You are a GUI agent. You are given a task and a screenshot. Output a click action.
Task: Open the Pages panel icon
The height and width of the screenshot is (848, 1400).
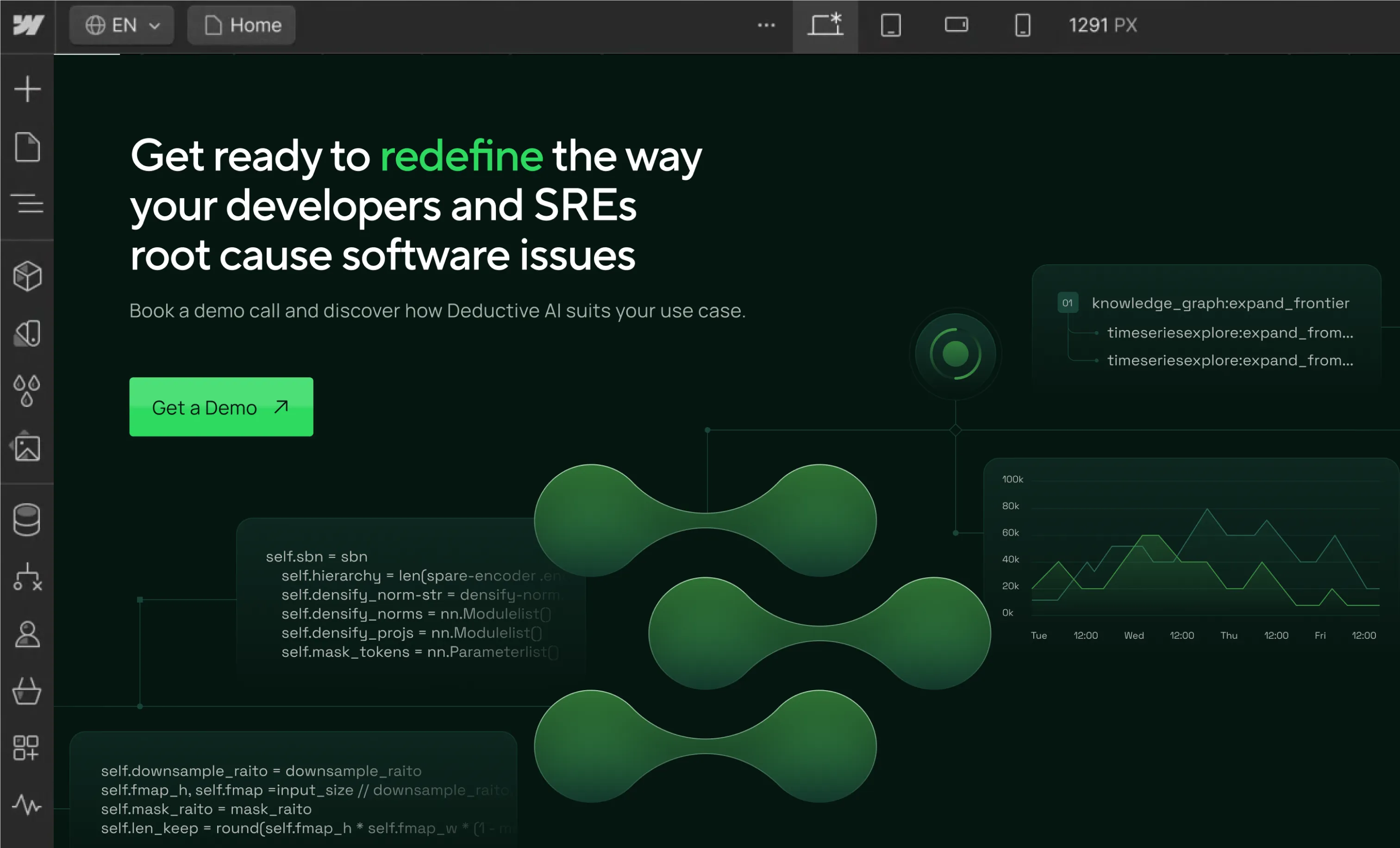[x=27, y=147]
